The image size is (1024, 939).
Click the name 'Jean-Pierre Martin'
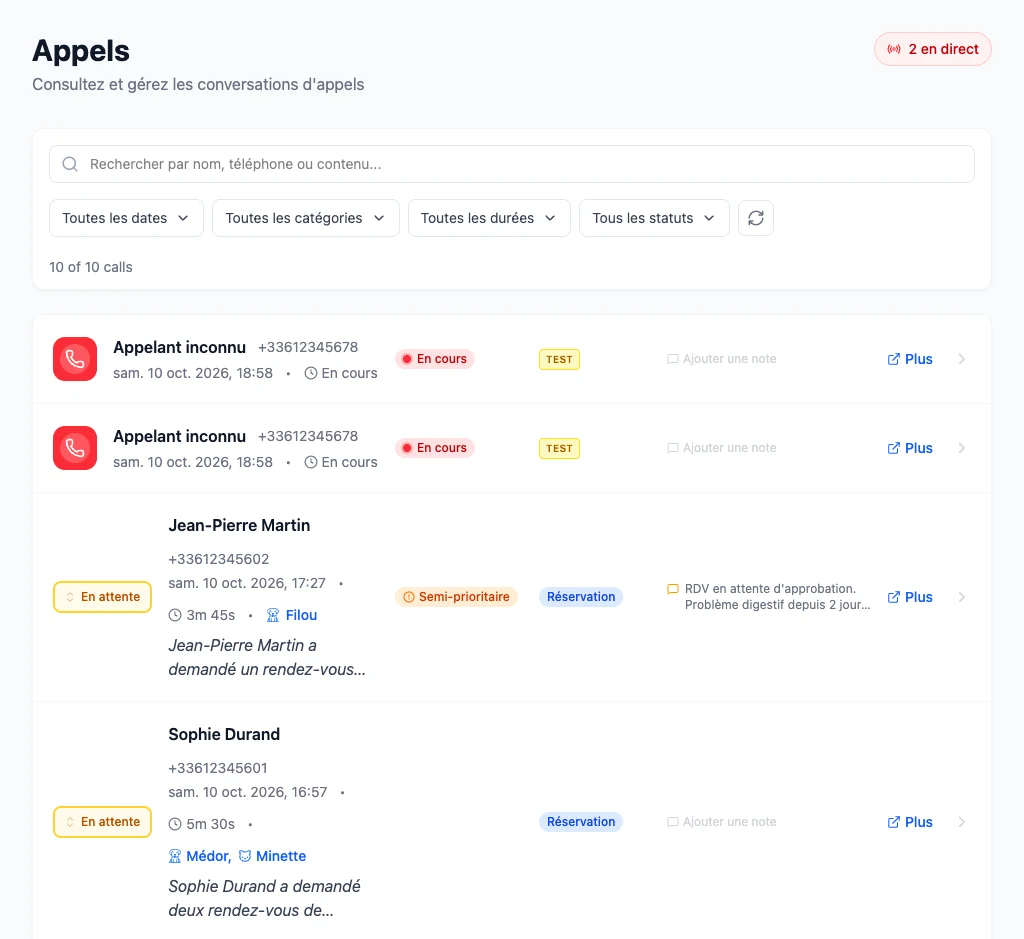(x=239, y=526)
